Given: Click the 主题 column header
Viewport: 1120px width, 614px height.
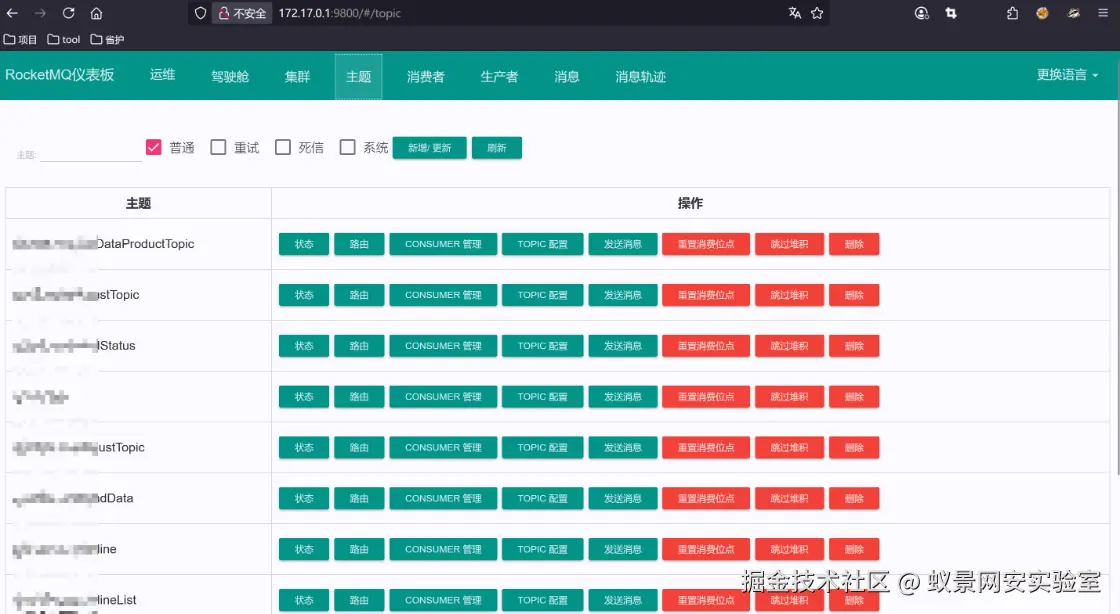Looking at the screenshot, I should pos(138,203).
